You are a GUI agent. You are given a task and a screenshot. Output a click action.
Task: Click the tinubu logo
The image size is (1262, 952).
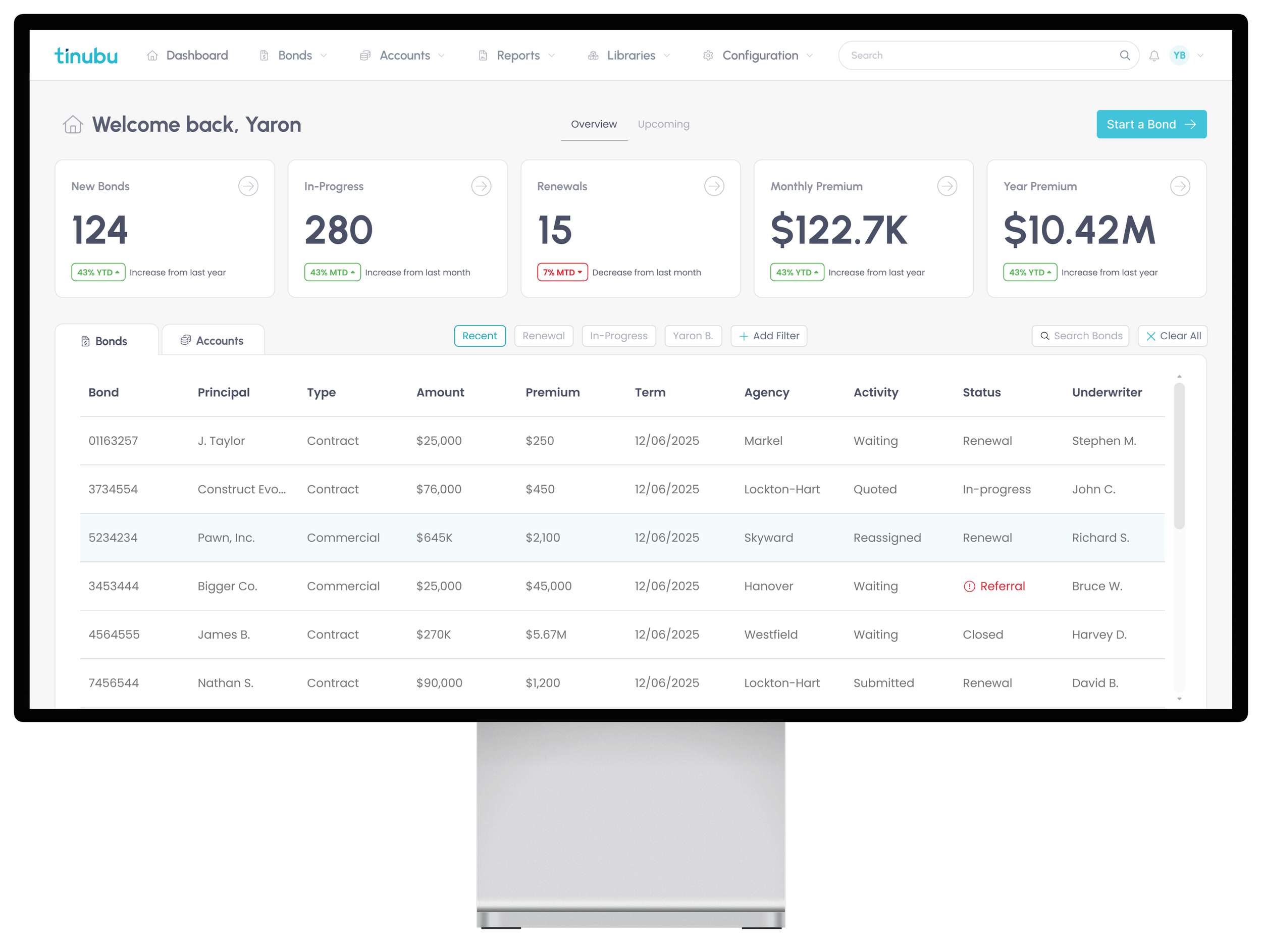point(86,56)
